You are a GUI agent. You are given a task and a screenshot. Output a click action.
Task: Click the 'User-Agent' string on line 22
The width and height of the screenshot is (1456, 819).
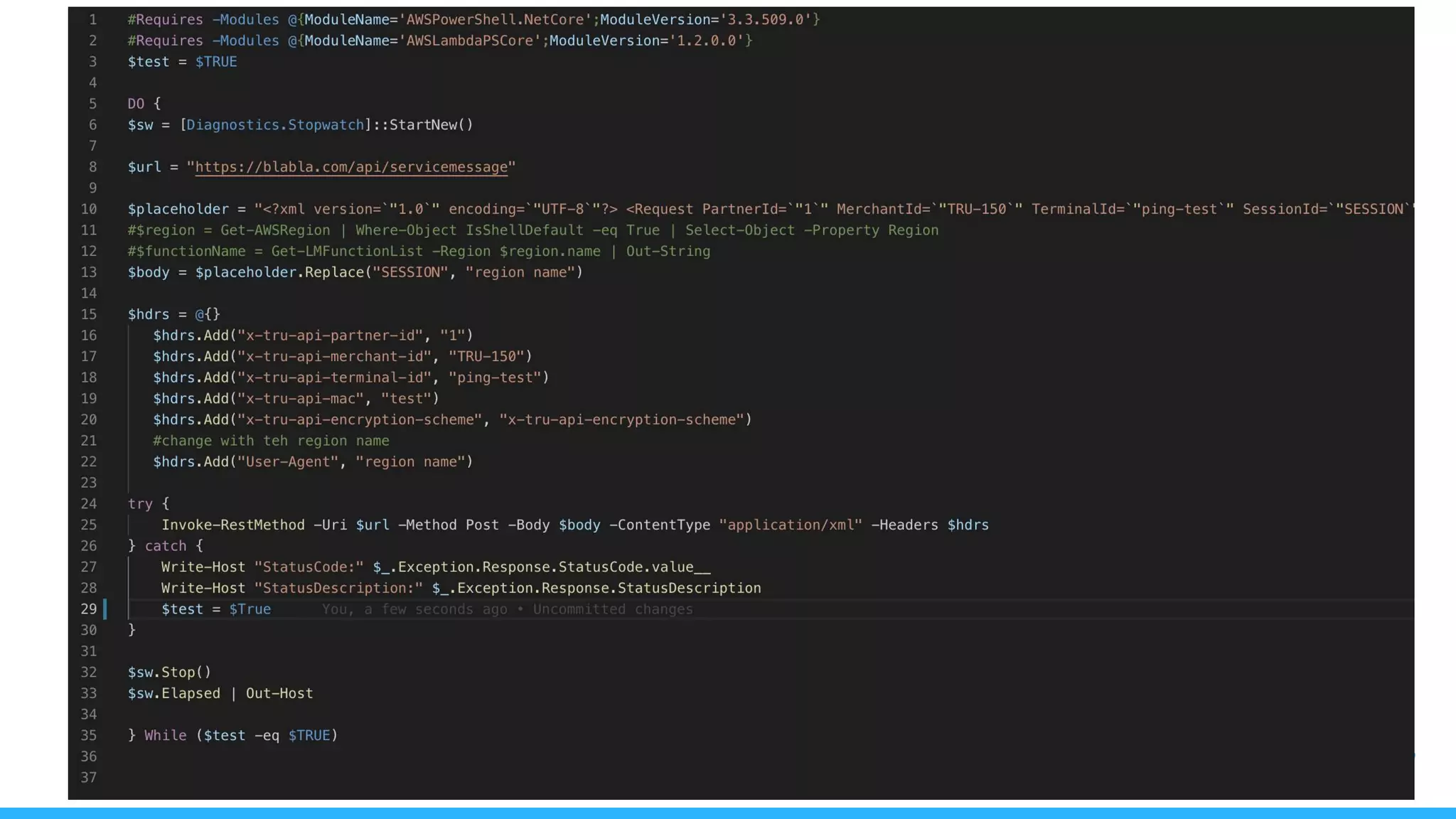(287, 462)
